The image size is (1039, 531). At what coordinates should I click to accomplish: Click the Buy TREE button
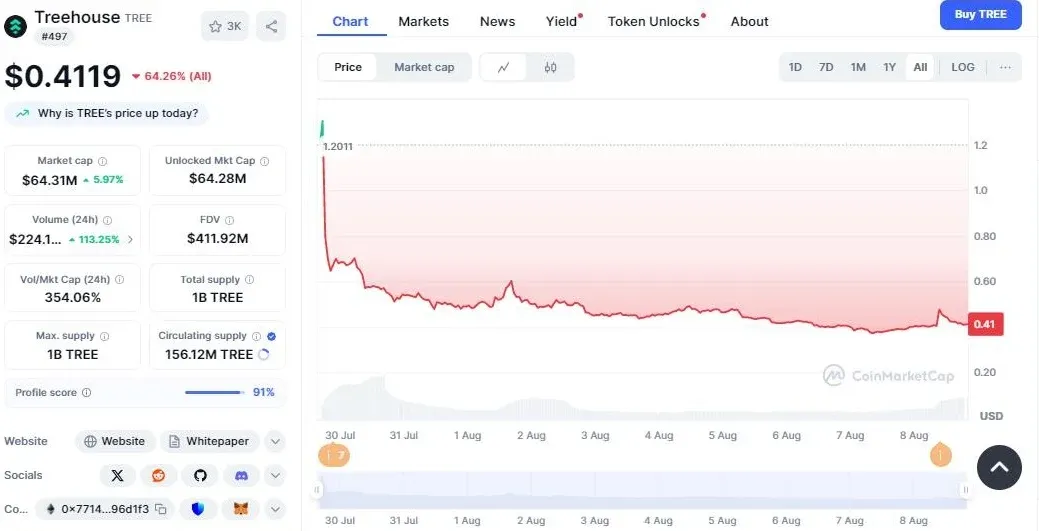point(981,15)
